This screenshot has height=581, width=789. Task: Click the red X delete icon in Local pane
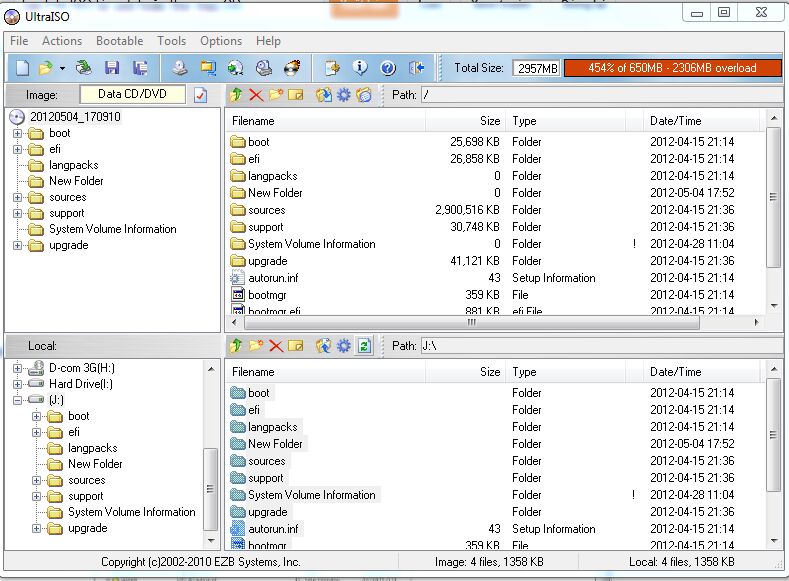[276, 346]
